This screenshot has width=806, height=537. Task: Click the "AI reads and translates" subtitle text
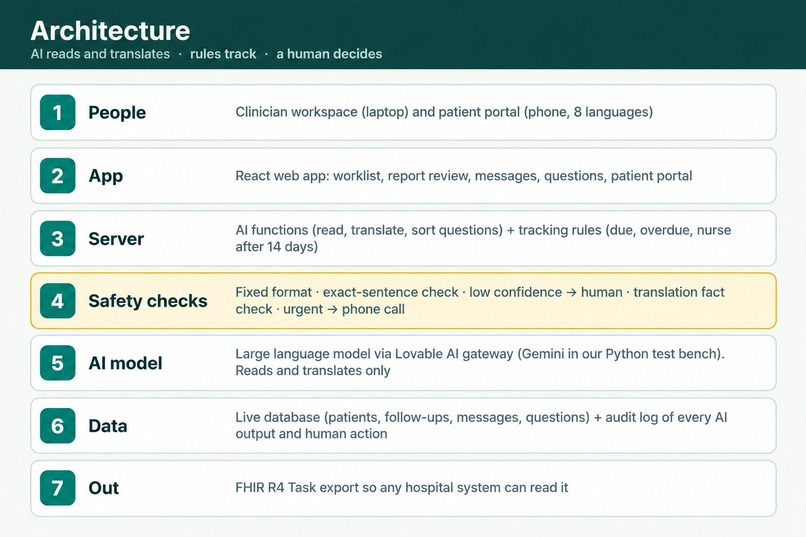click(x=100, y=54)
